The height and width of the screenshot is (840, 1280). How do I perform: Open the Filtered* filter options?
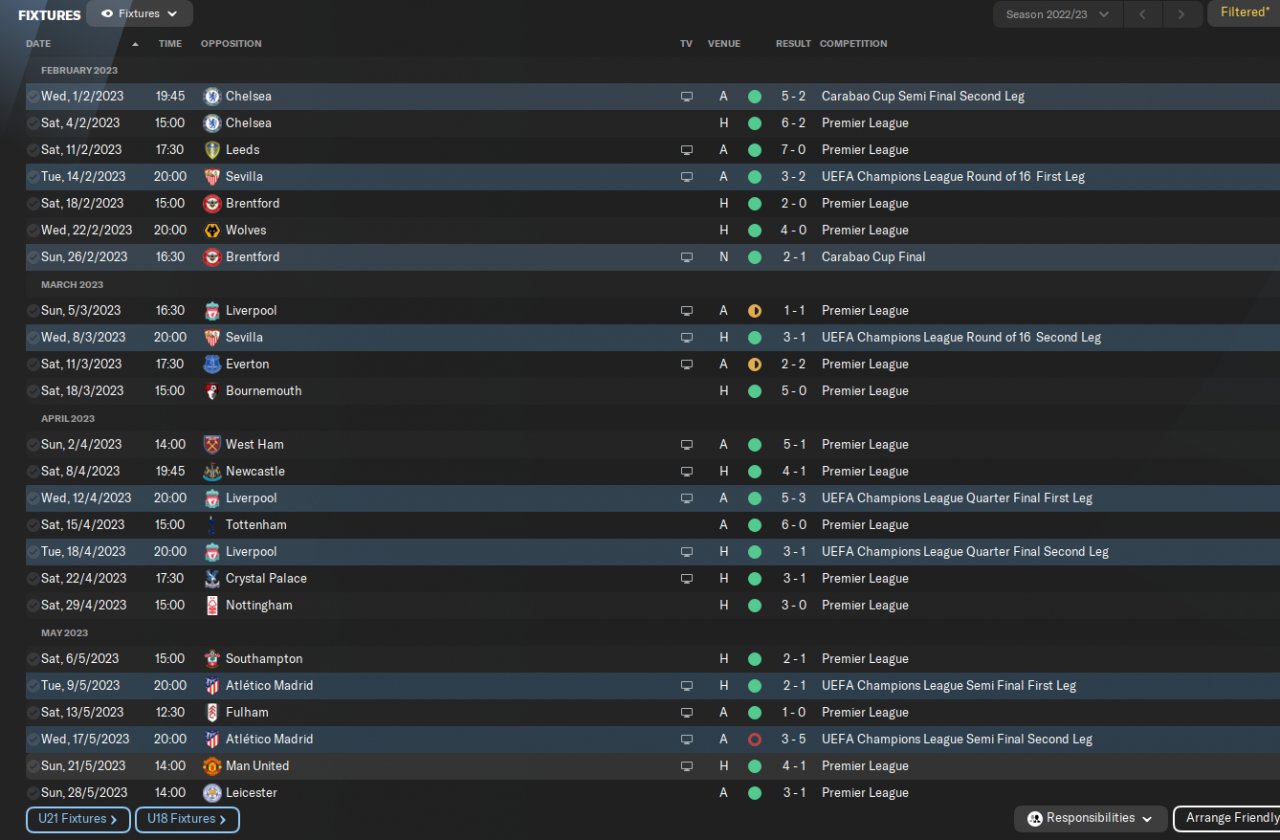click(x=1244, y=13)
